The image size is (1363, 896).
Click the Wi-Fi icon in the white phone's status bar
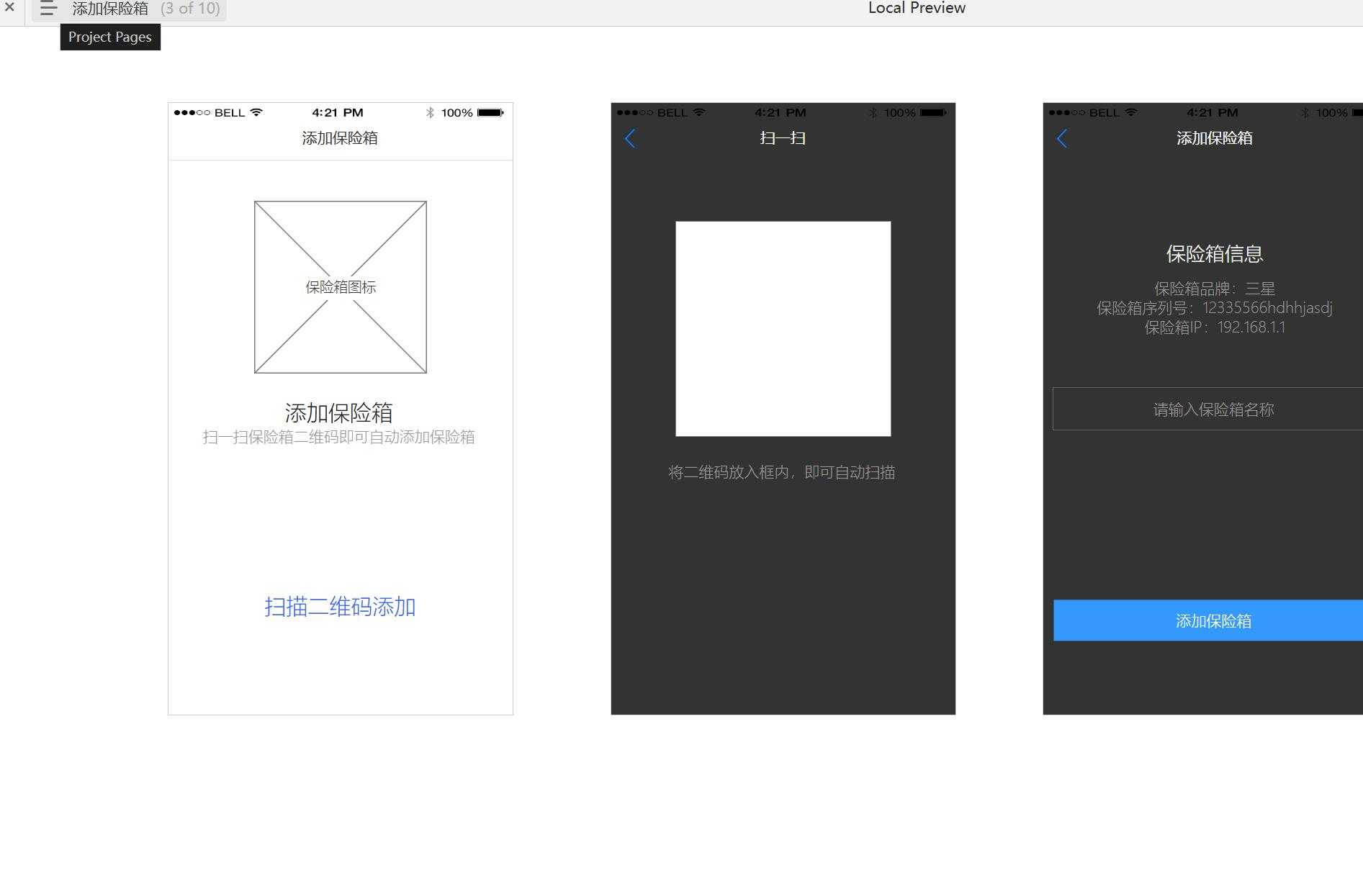(x=256, y=112)
